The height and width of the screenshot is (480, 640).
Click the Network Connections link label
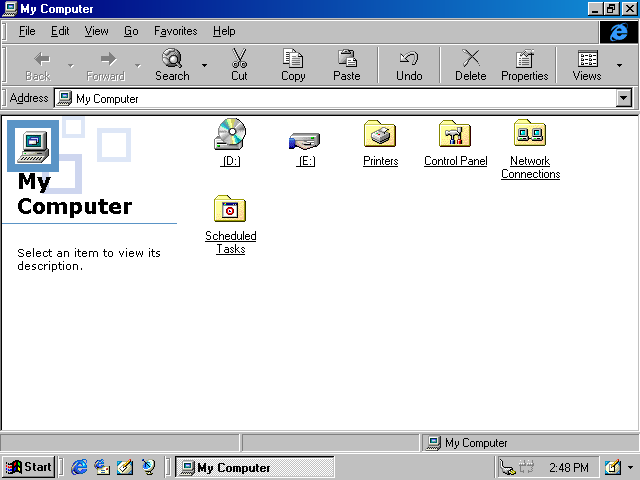530,167
